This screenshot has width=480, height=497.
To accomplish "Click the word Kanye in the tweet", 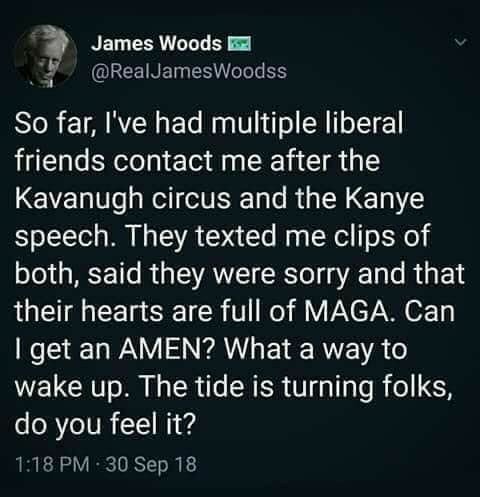I will click(384, 198).
